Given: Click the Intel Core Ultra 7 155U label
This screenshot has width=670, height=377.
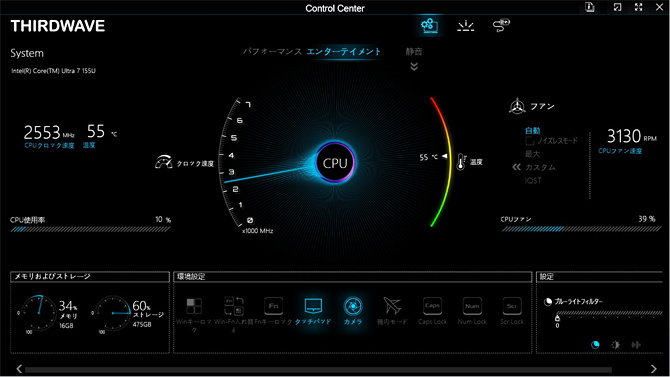Looking at the screenshot, I should 53,71.
